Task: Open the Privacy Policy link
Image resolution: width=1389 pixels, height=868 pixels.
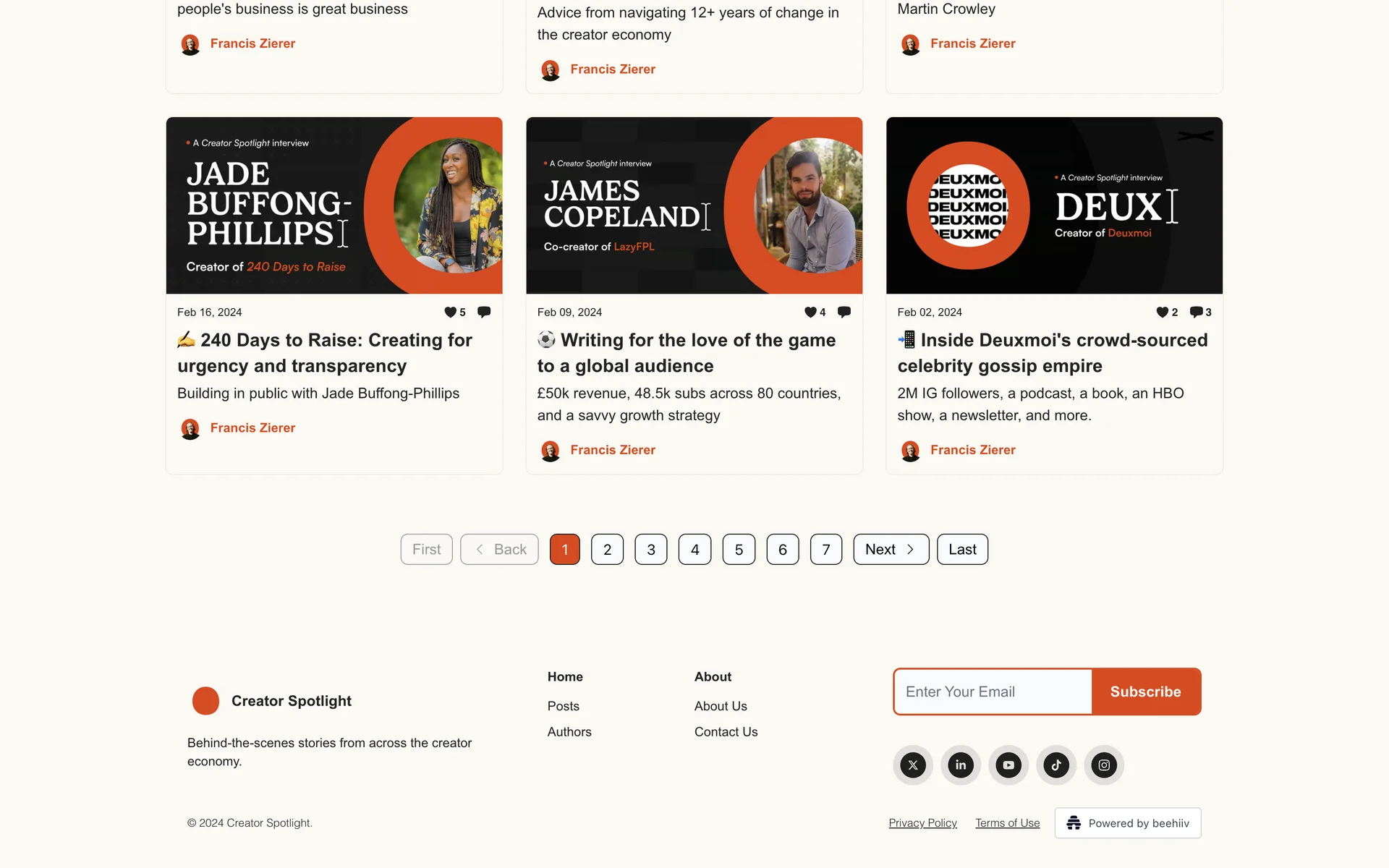Action: click(922, 823)
